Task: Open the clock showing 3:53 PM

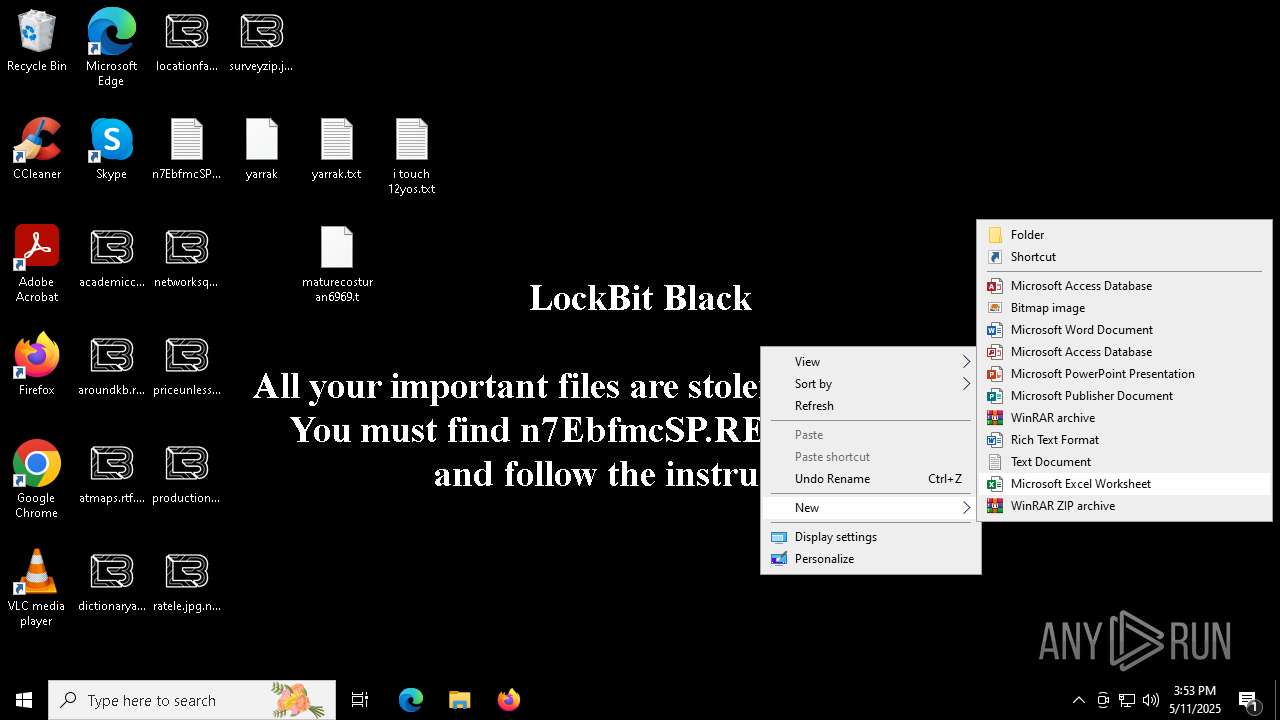Action: [1195, 700]
